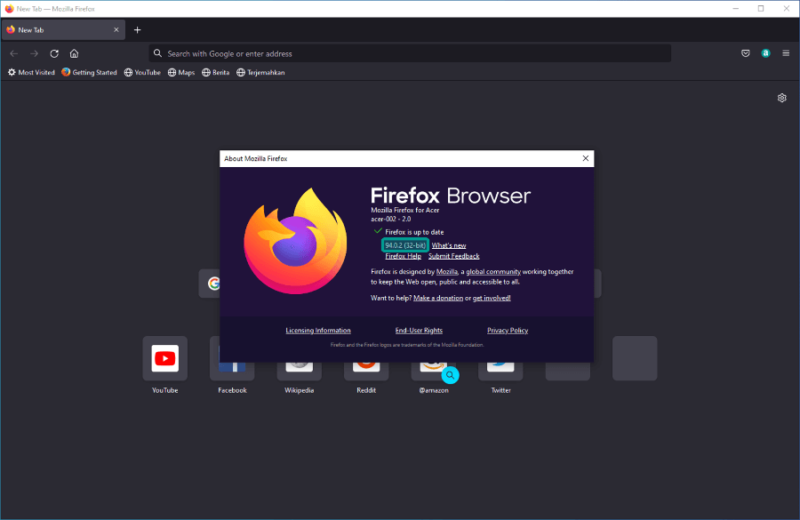Click the 94.0.2 (32-bit) version text

[x=405, y=245]
